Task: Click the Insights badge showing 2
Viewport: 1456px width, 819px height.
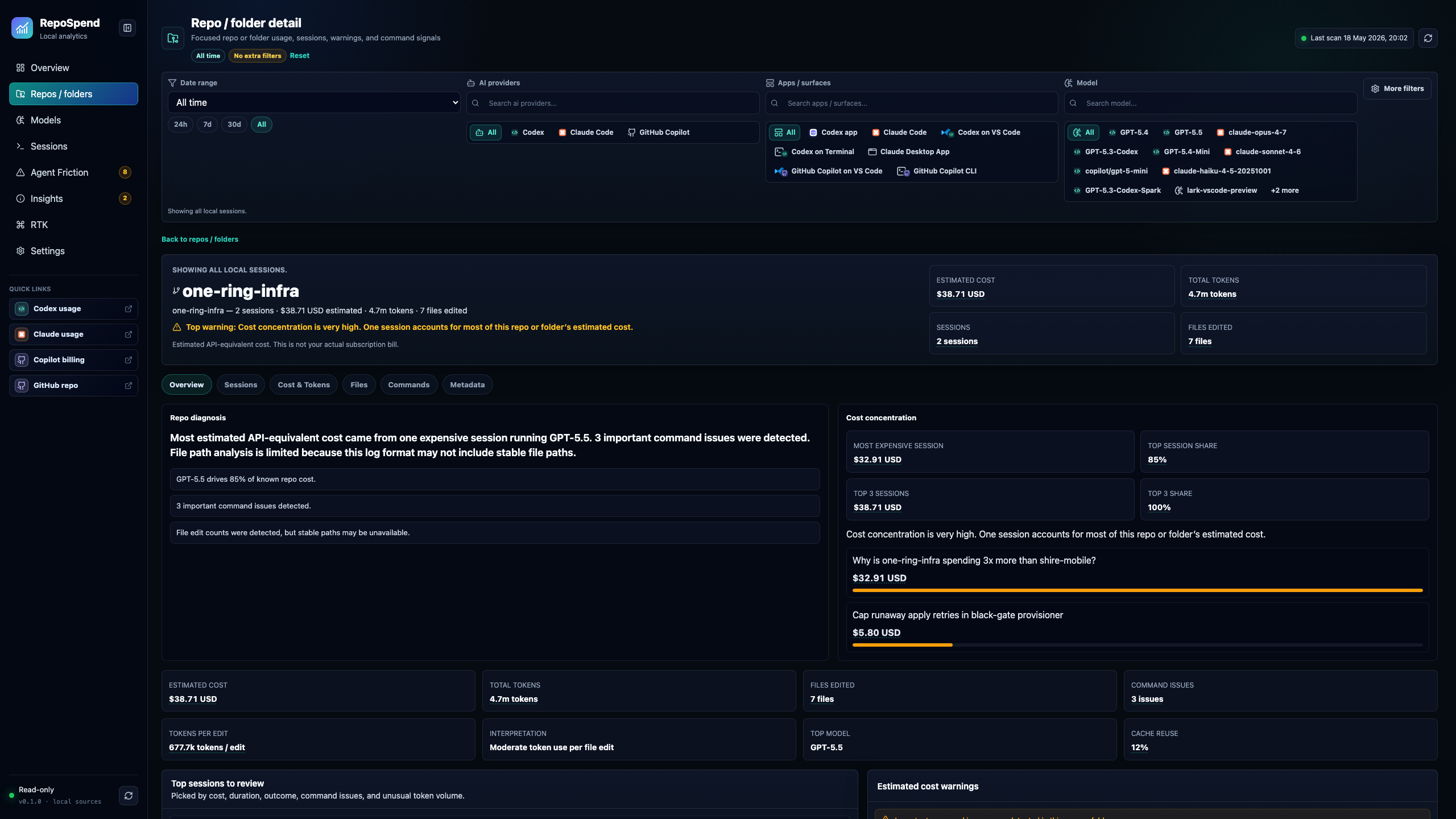Action: point(125,198)
